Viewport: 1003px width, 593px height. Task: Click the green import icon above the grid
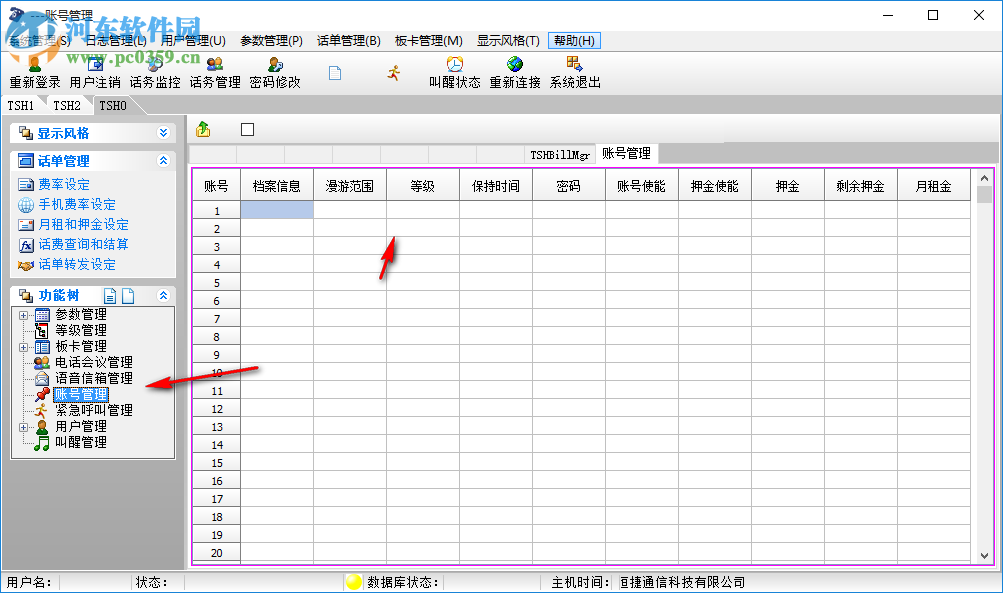coord(205,129)
